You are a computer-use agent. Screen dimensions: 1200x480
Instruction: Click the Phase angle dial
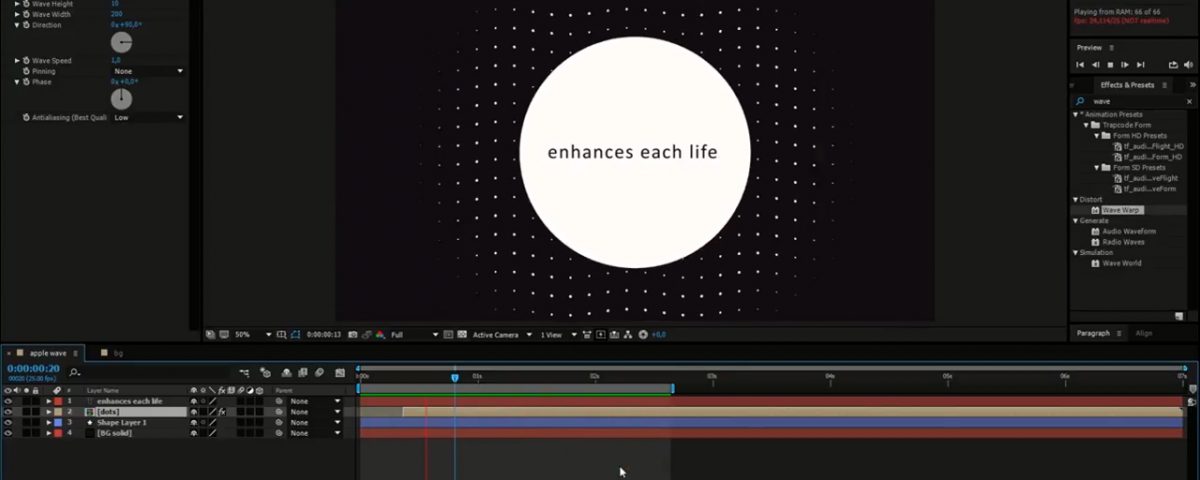click(121, 99)
